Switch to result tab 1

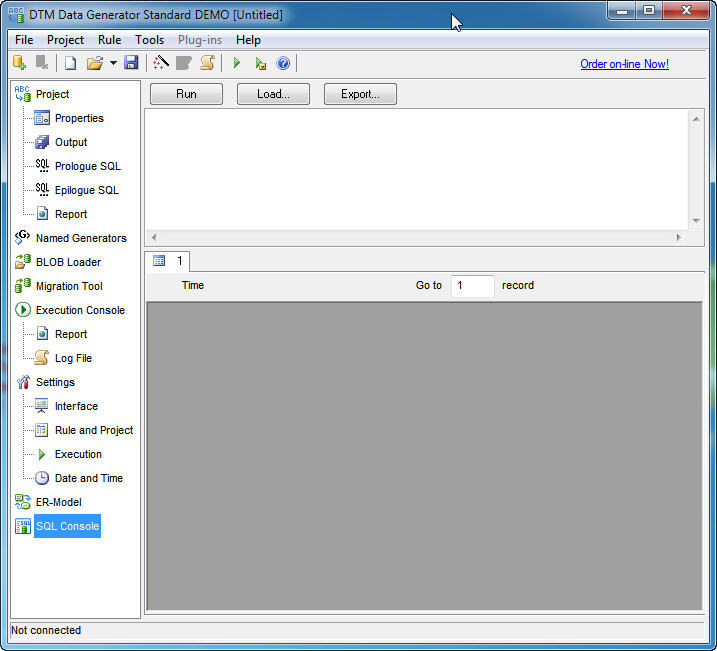(x=168, y=261)
